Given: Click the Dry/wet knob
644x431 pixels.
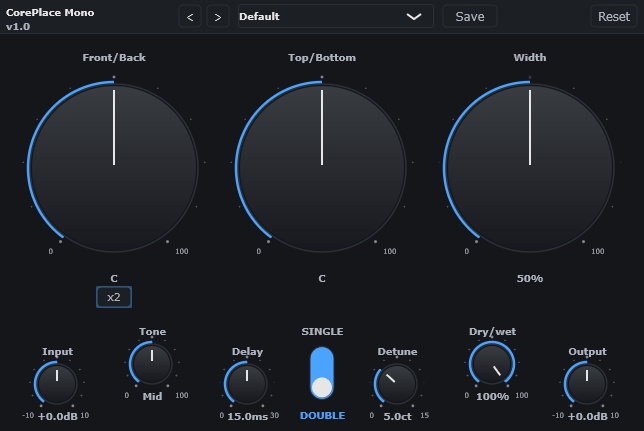Looking at the screenshot, I should [492, 364].
